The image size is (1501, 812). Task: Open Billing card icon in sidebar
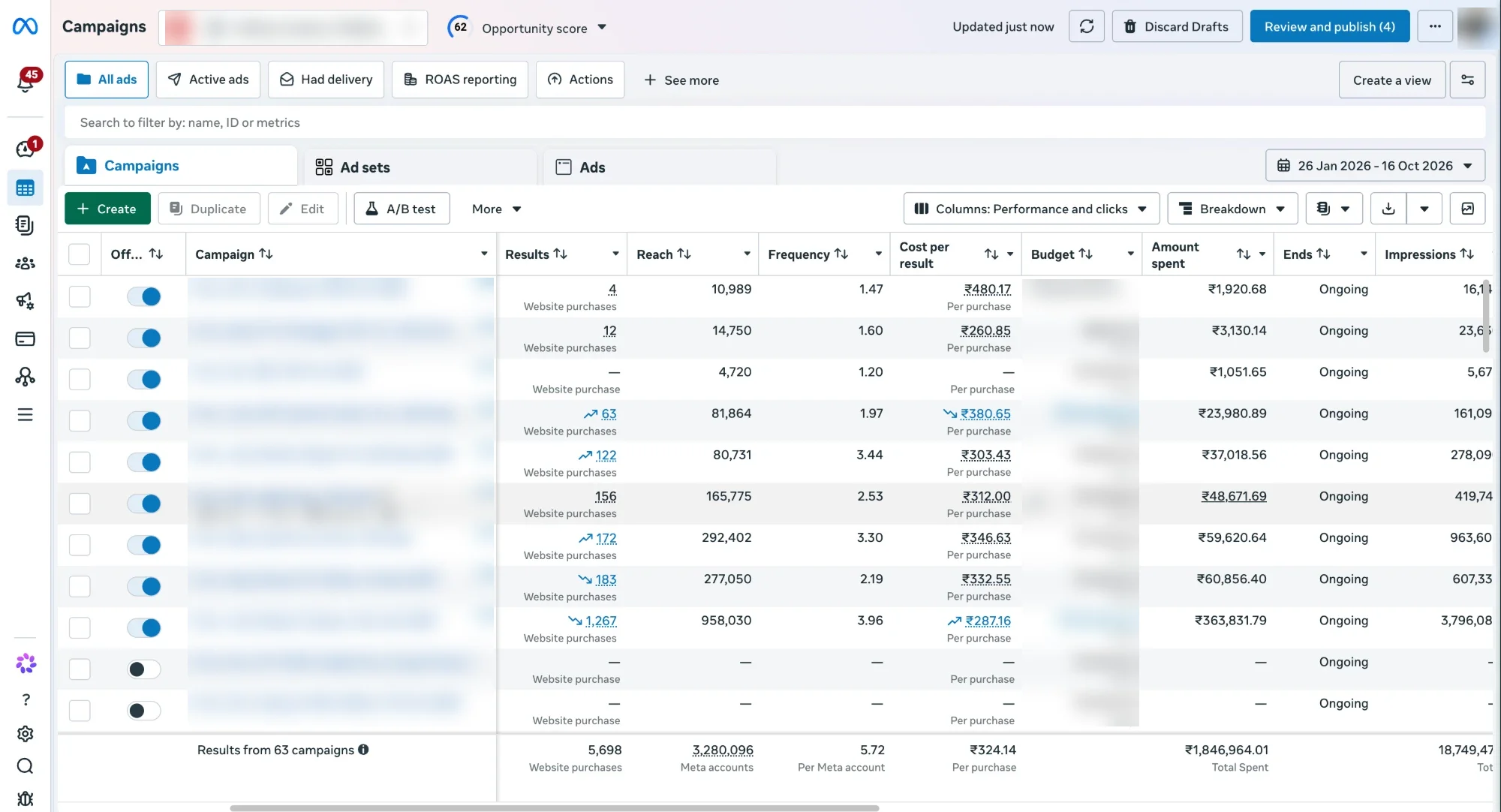click(x=25, y=339)
